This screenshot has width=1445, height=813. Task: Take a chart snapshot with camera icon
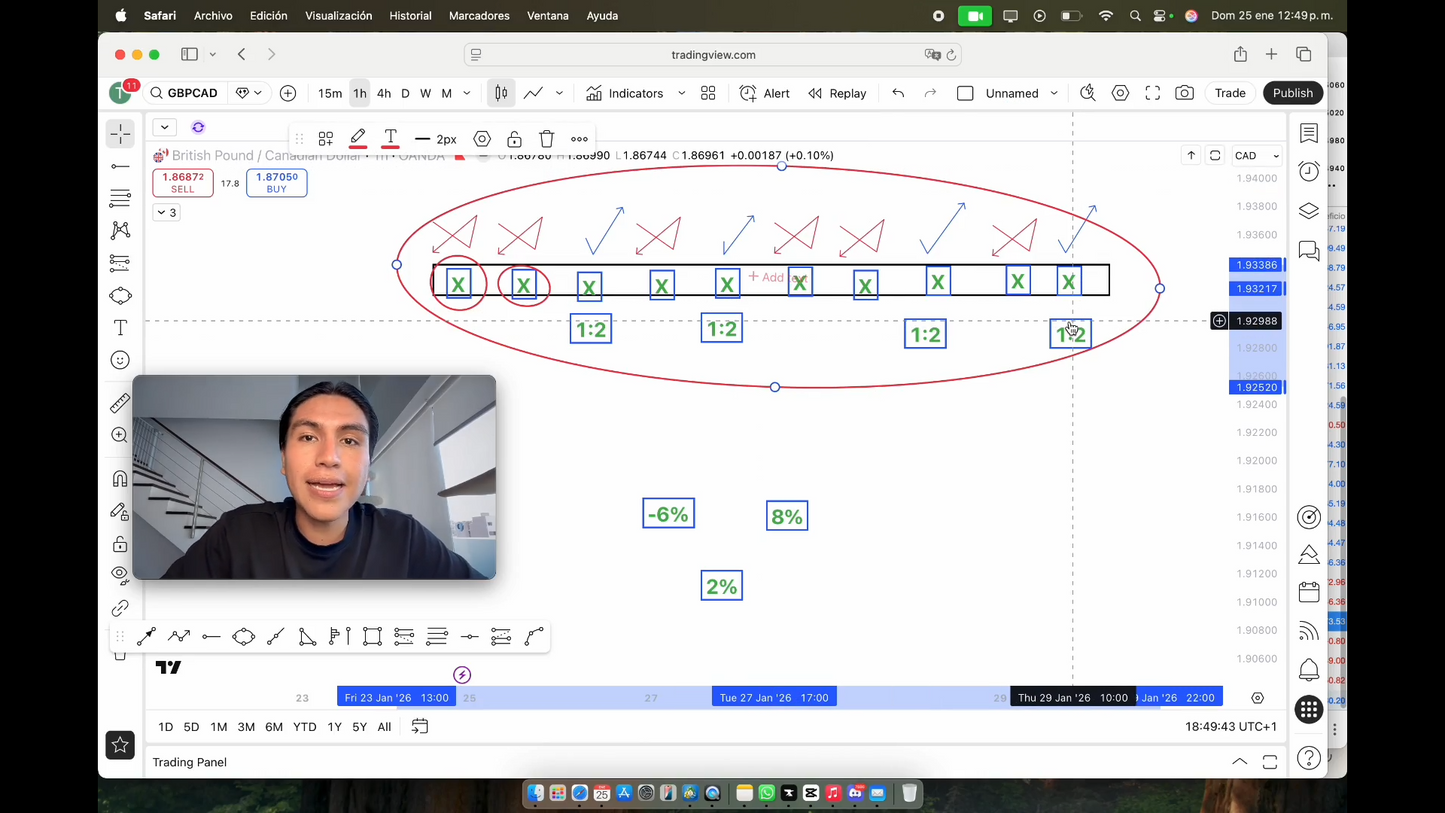[x=1184, y=93]
